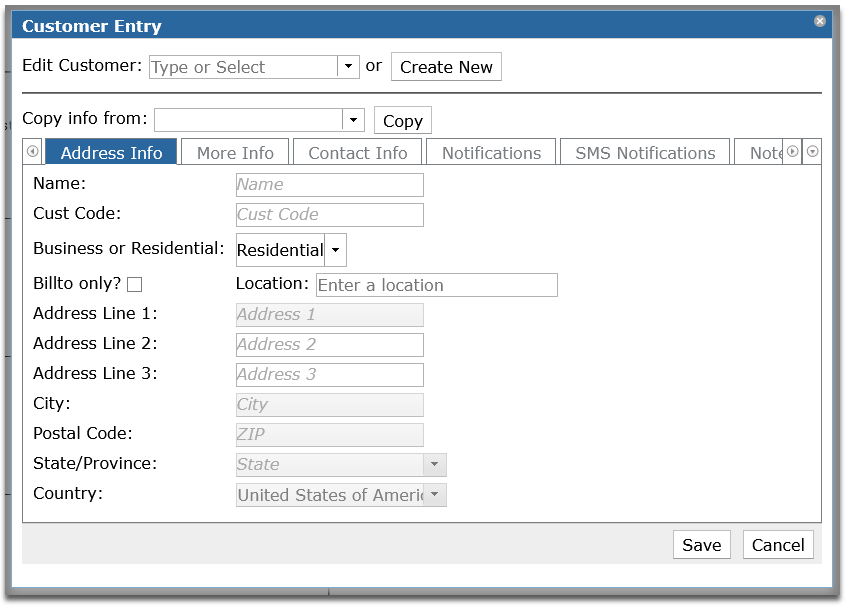Open Business or Residential dropdown arrow
This screenshot has height=607, width=846.
(x=336, y=250)
